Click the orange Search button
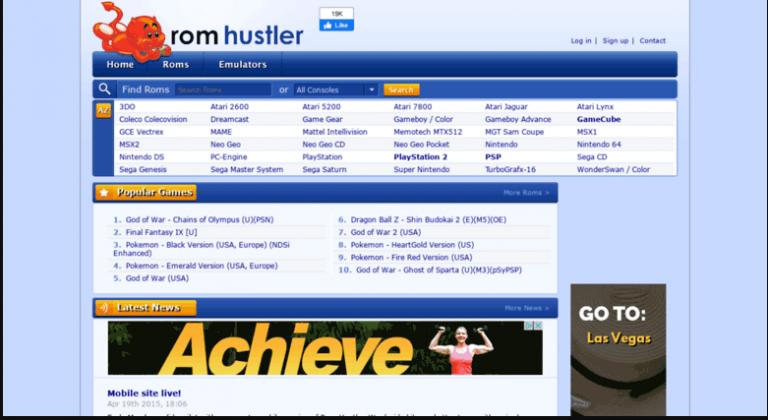Screen dimensions: 768x420 coord(401,90)
